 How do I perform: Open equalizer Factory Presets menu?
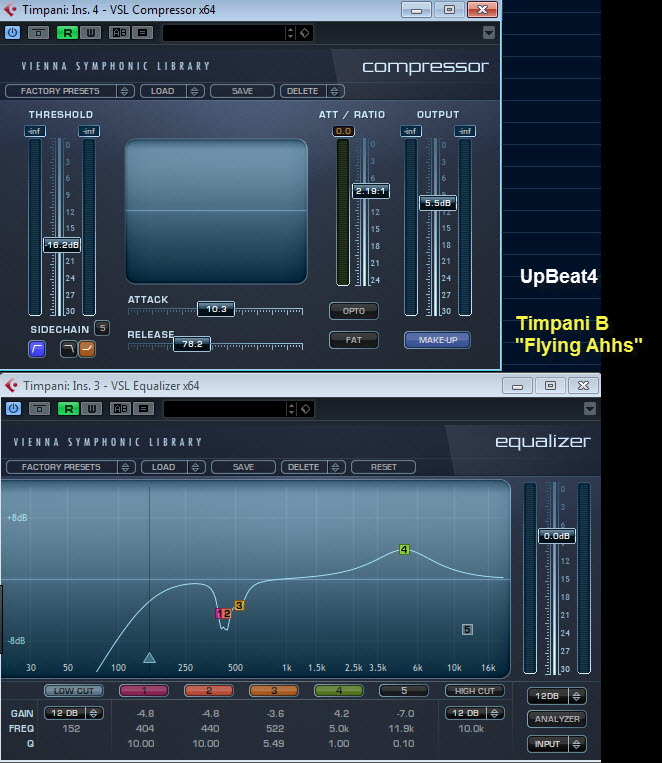pyautogui.click(x=61, y=467)
